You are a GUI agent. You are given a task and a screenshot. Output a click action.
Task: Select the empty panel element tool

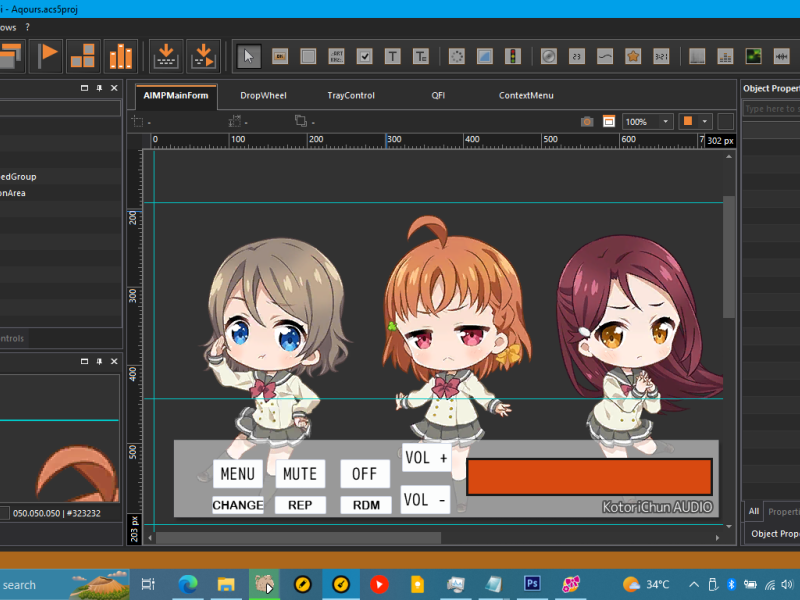(x=308, y=56)
